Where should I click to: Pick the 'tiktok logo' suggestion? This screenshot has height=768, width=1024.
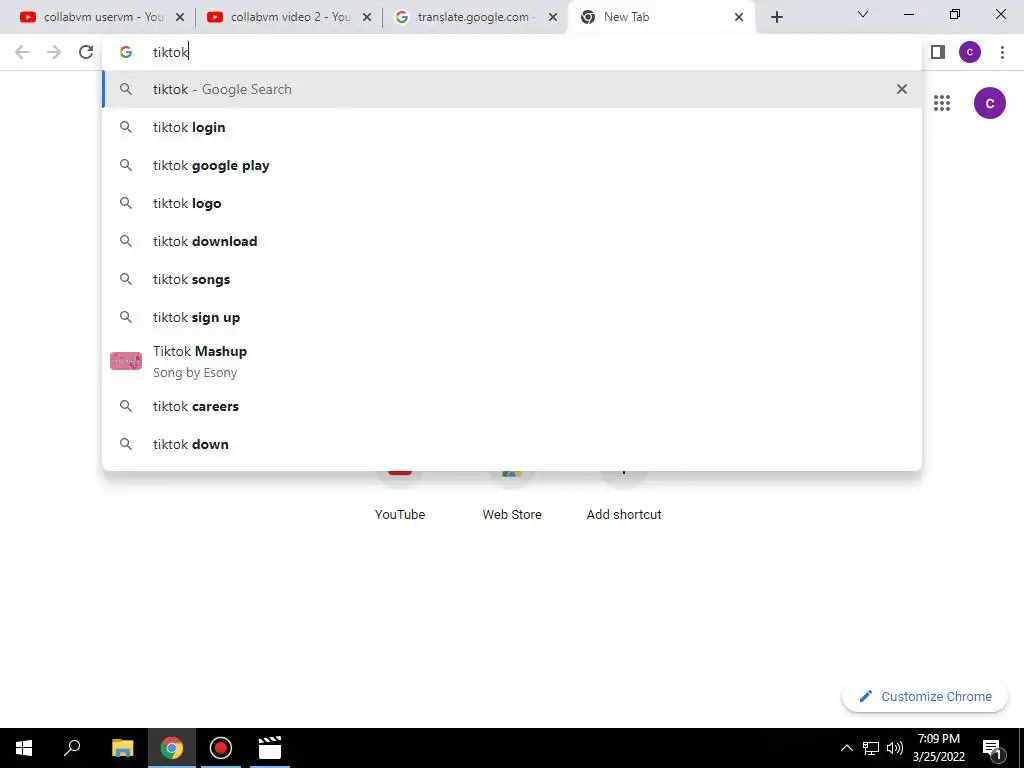pyautogui.click(x=512, y=203)
